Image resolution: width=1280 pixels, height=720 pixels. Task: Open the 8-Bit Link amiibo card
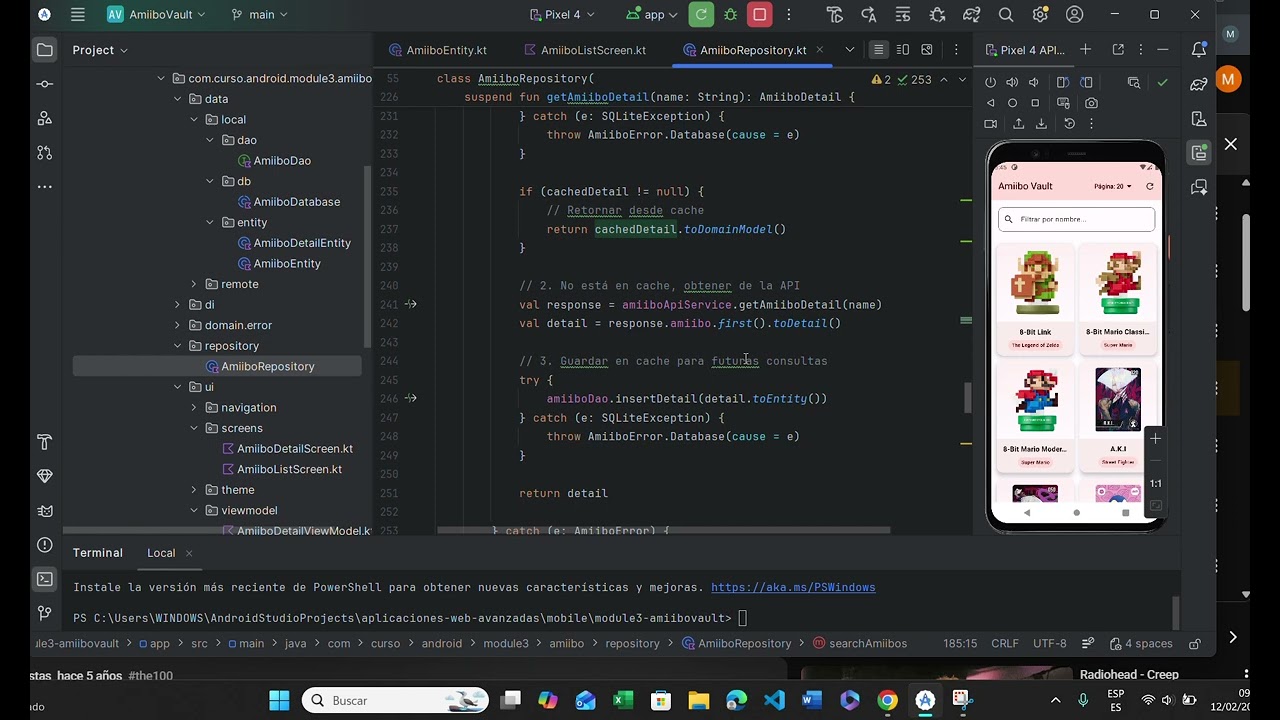(x=1035, y=300)
